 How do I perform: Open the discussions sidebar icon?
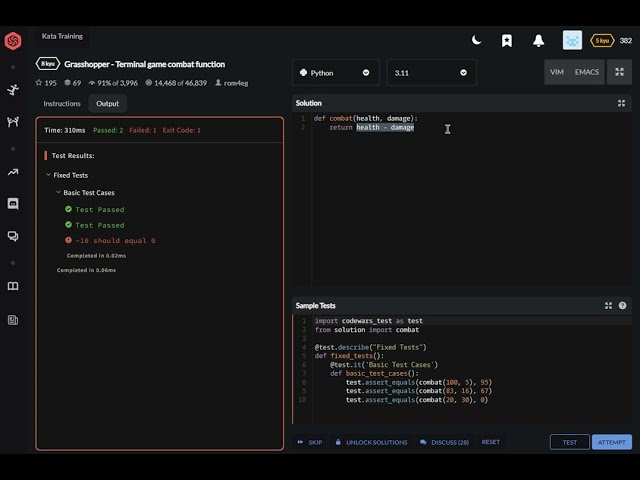pyautogui.click(x=13, y=236)
